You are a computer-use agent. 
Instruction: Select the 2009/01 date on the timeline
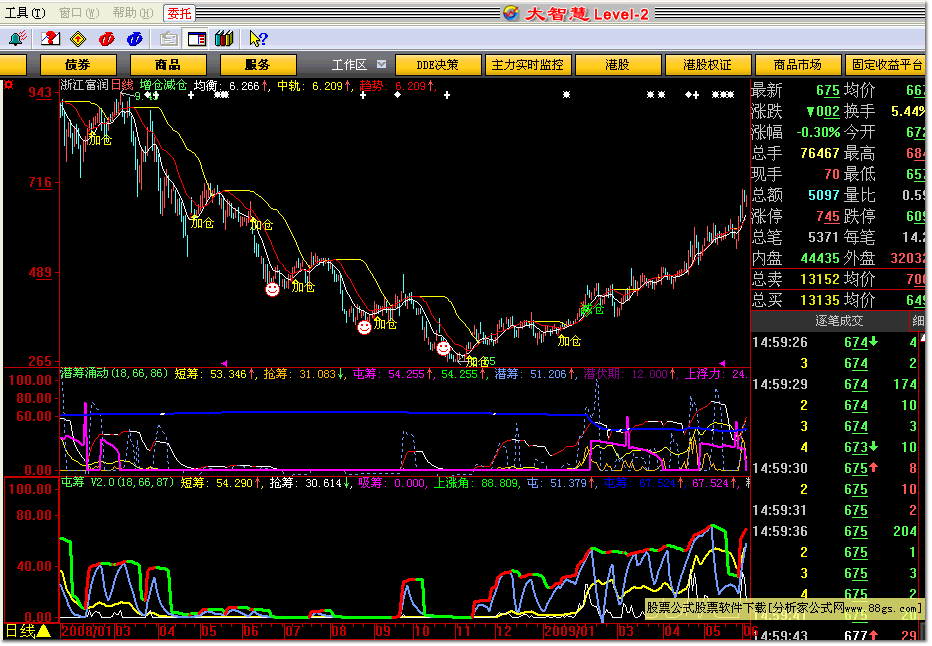point(569,631)
